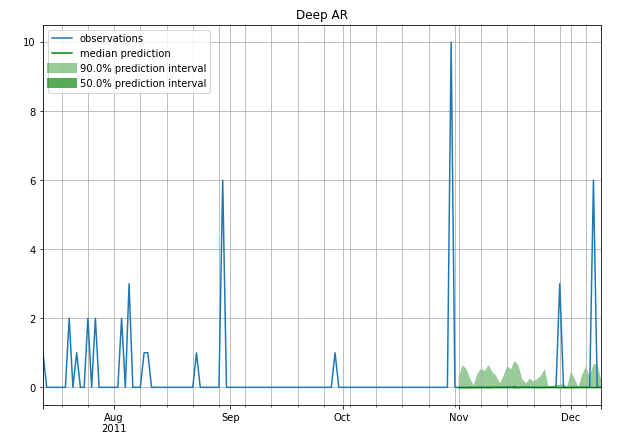Image resolution: width=627 pixels, height=439 pixels.
Task: Select the 50.0% prediction interval legend swatch
Action: coord(61,83)
